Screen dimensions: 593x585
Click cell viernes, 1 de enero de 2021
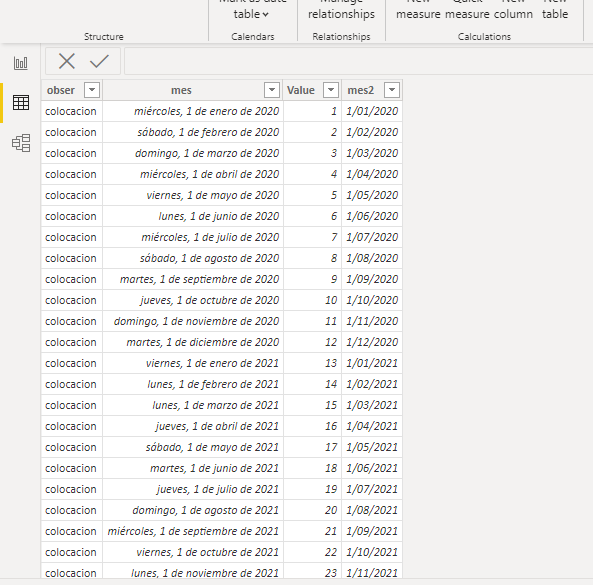(x=193, y=363)
